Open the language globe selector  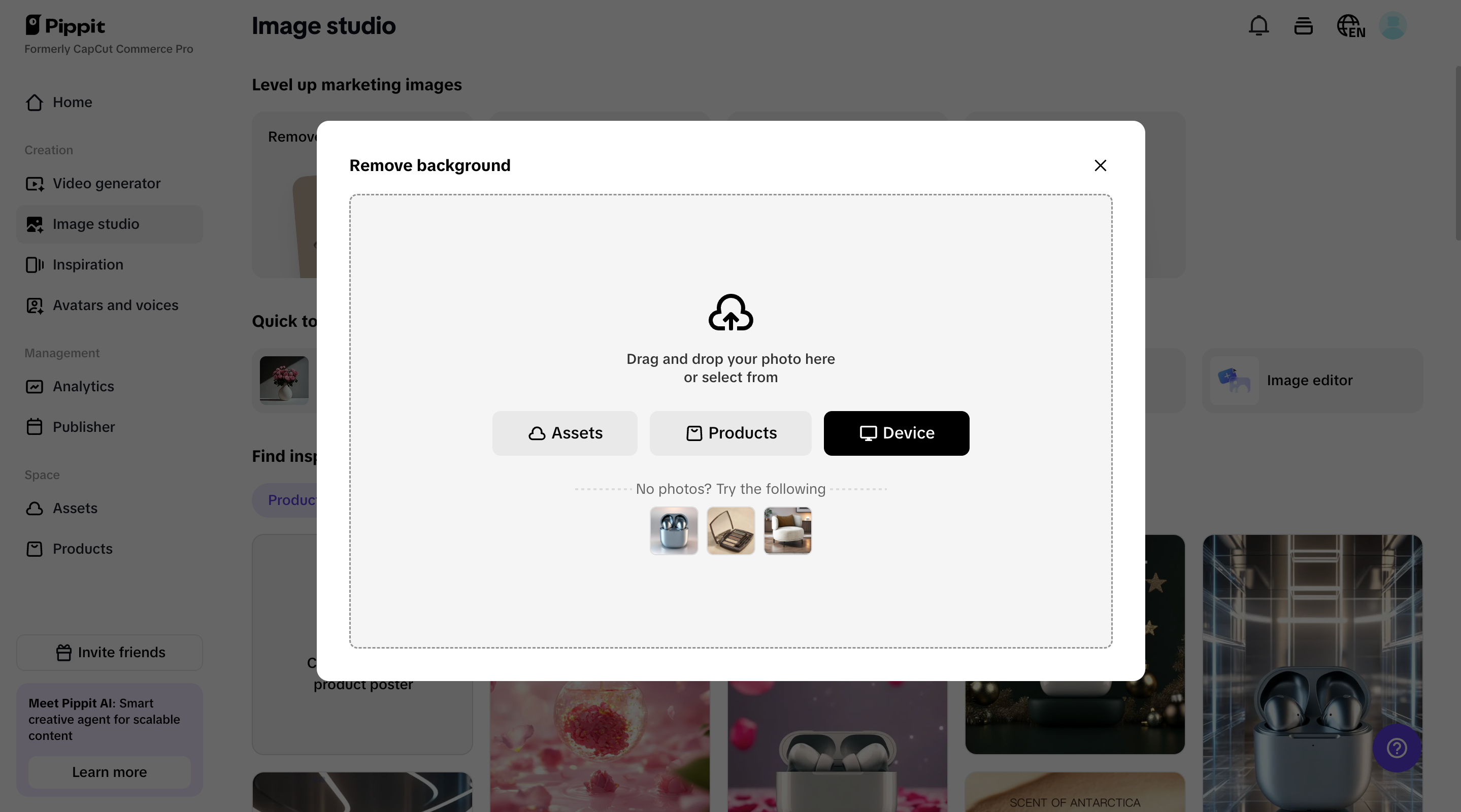pyautogui.click(x=1350, y=26)
